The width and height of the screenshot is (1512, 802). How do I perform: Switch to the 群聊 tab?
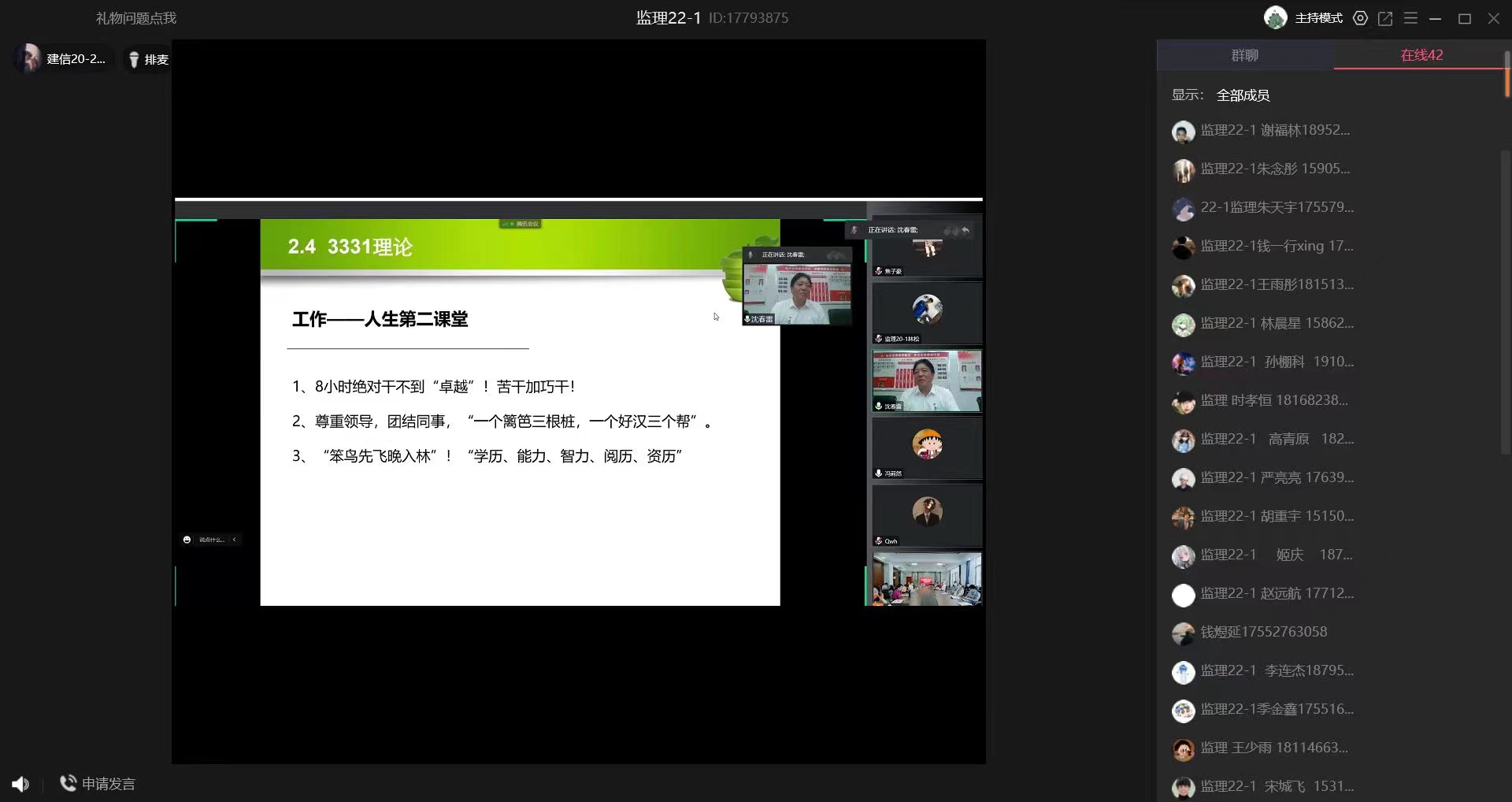[x=1244, y=55]
